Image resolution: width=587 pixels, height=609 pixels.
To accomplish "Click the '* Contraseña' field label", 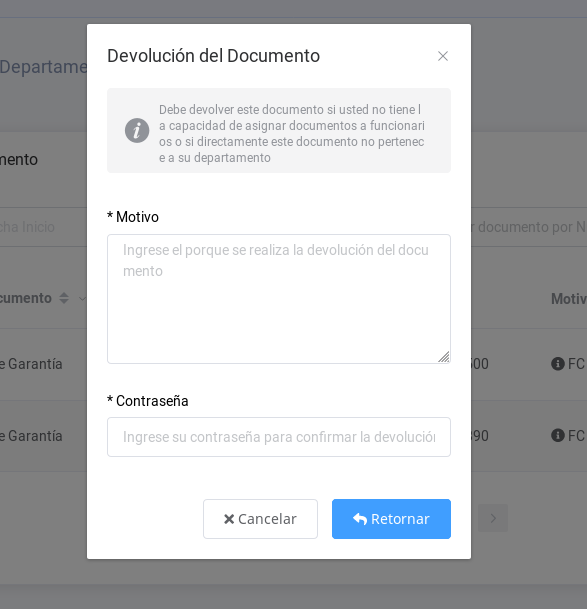I will click(x=148, y=401).
